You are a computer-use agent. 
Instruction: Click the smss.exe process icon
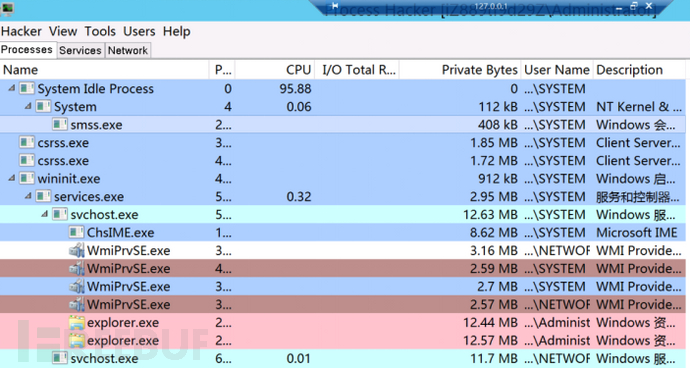coord(59,124)
